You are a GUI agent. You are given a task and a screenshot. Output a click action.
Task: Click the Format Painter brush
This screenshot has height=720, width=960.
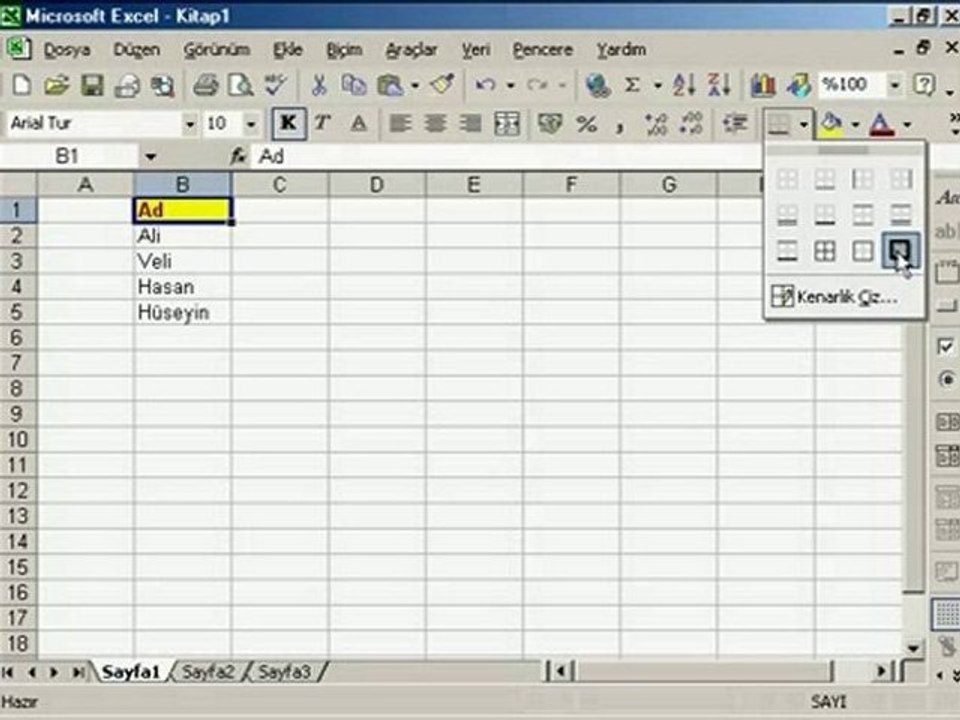point(442,85)
